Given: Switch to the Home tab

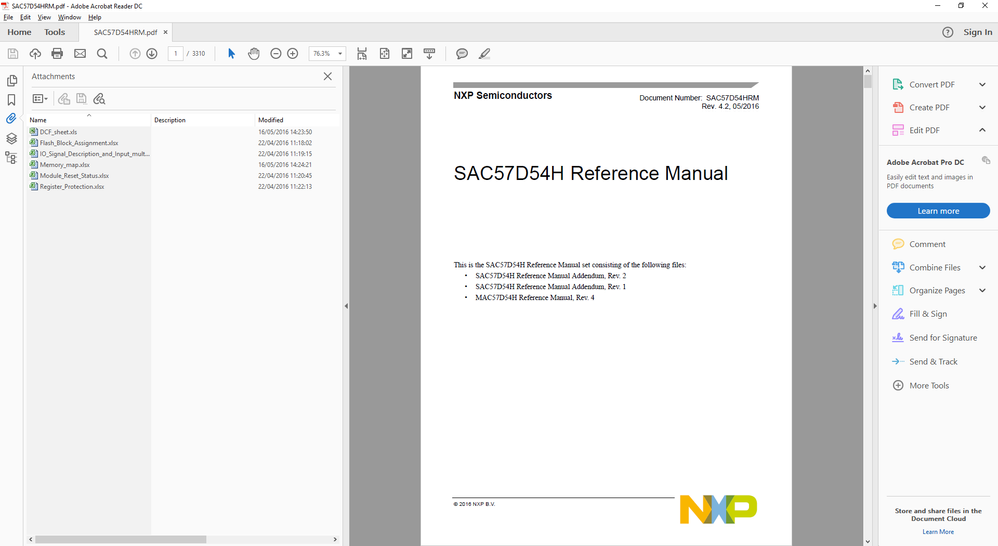Looking at the screenshot, I should coord(19,32).
